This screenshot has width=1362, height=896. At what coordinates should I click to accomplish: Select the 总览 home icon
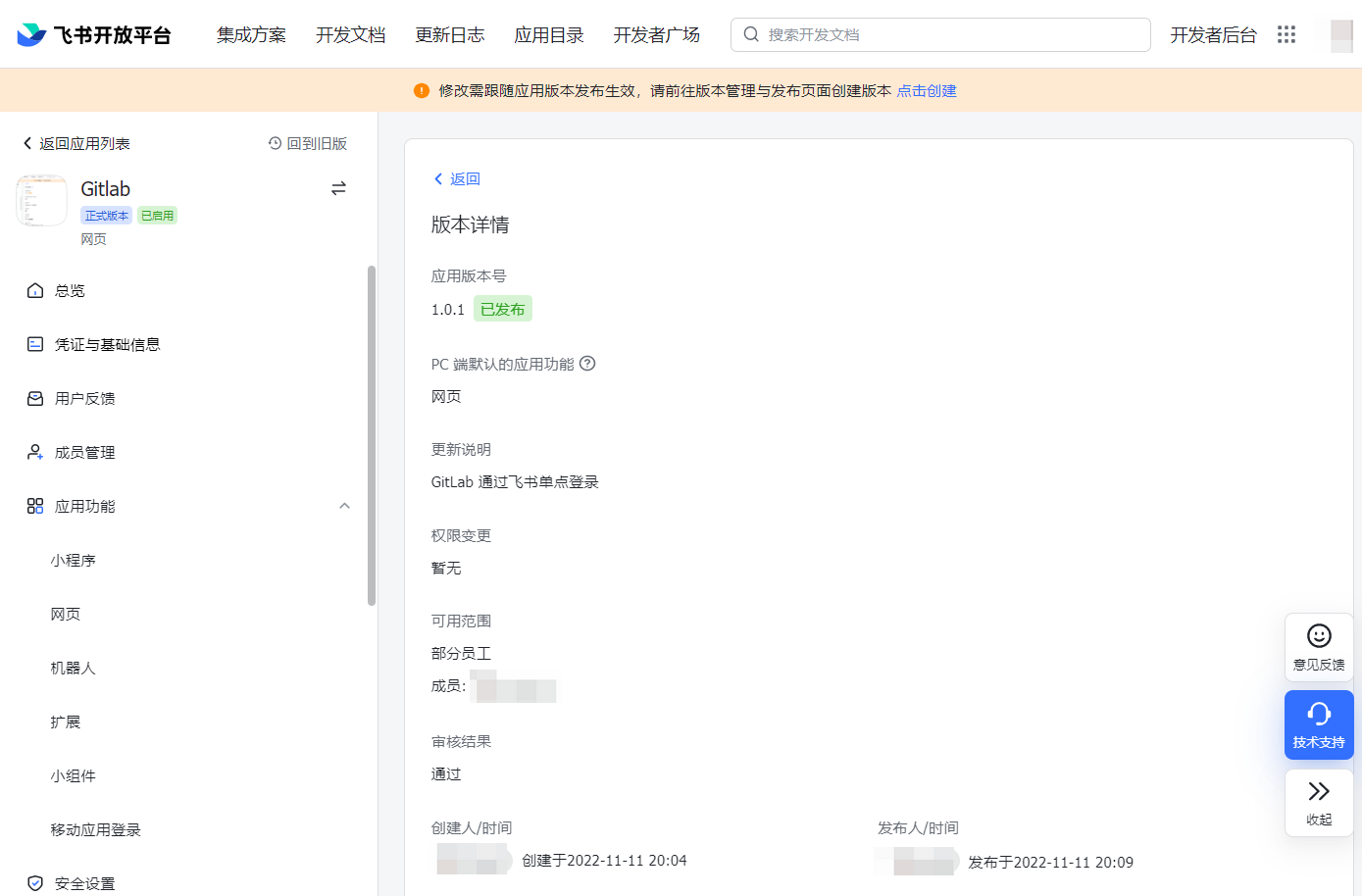(35, 290)
